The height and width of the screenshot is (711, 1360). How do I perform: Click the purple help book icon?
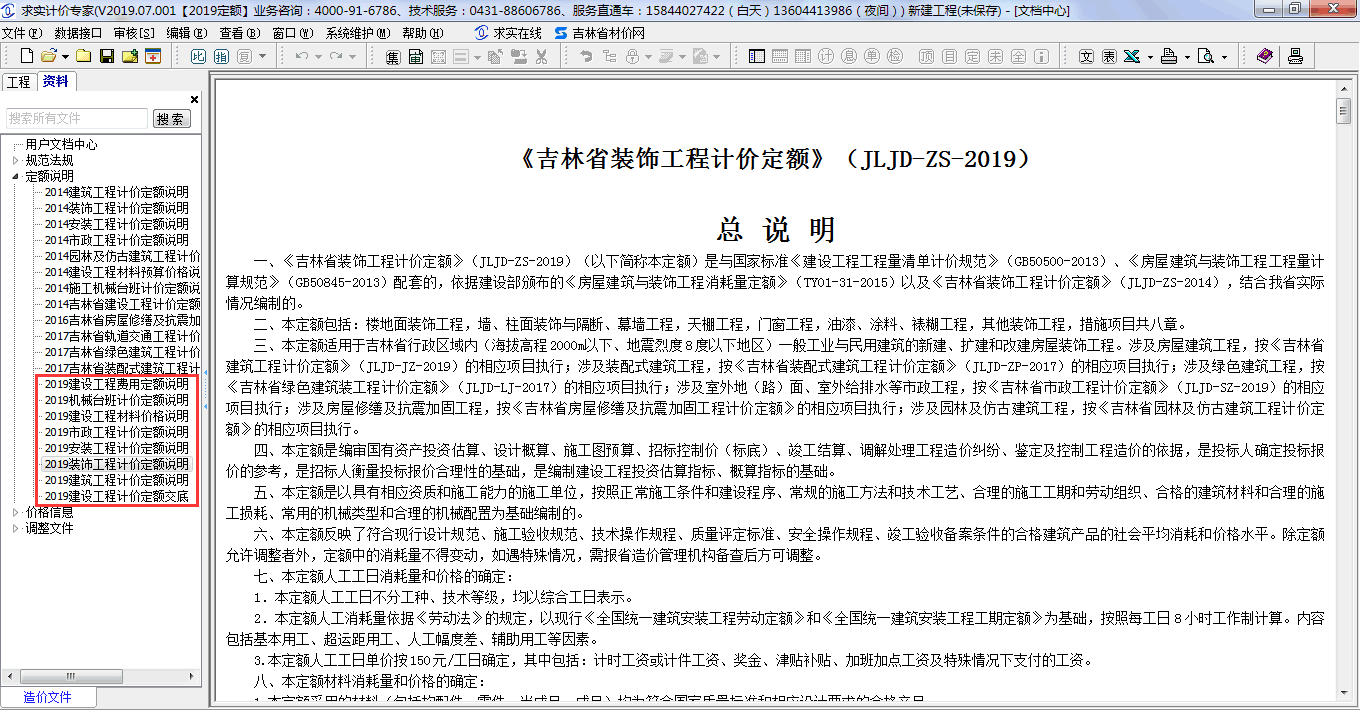tap(1265, 56)
